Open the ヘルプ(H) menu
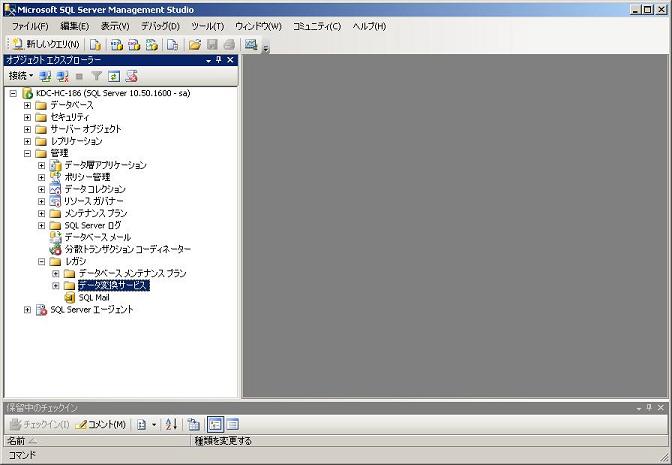 (369, 26)
